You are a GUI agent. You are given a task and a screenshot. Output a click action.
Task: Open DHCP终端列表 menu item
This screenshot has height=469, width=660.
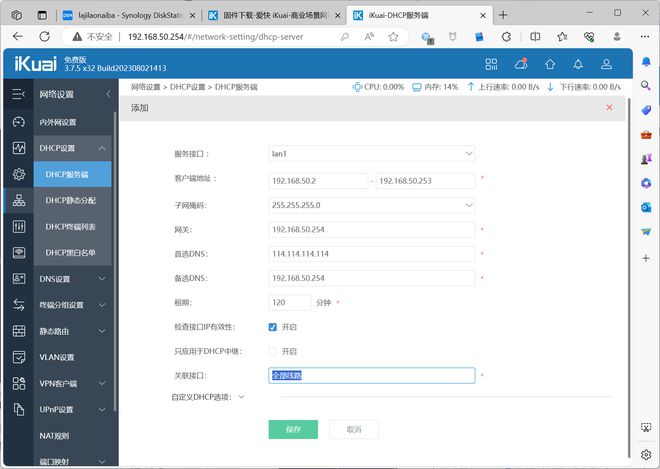click(73, 226)
